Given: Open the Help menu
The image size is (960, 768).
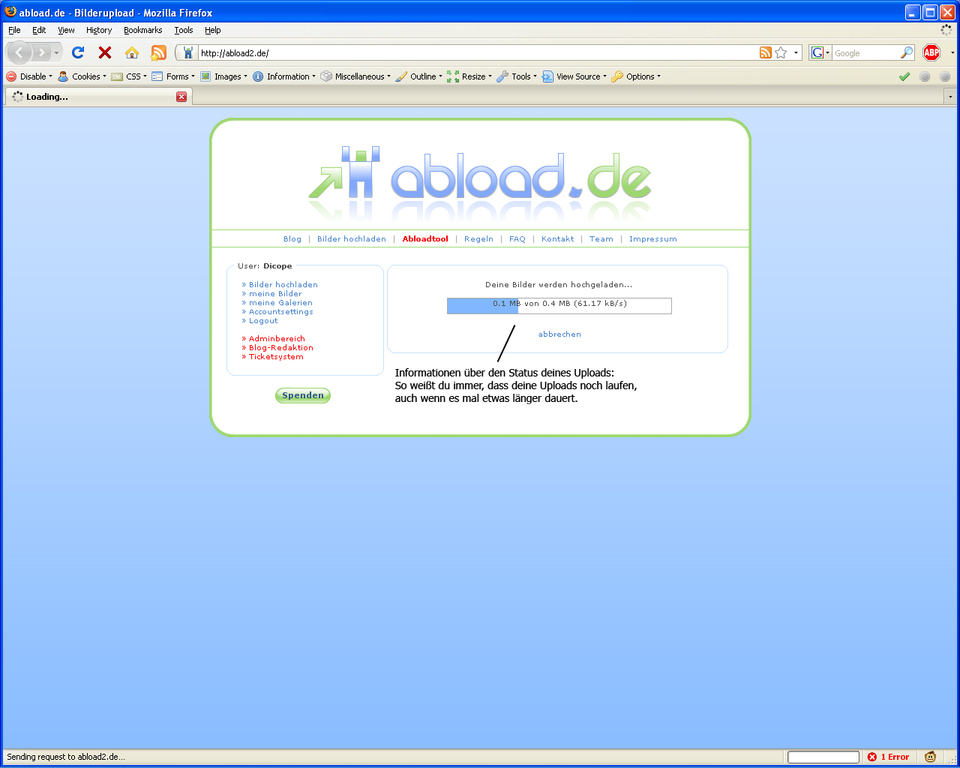Looking at the screenshot, I should click(x=212, y=30).
